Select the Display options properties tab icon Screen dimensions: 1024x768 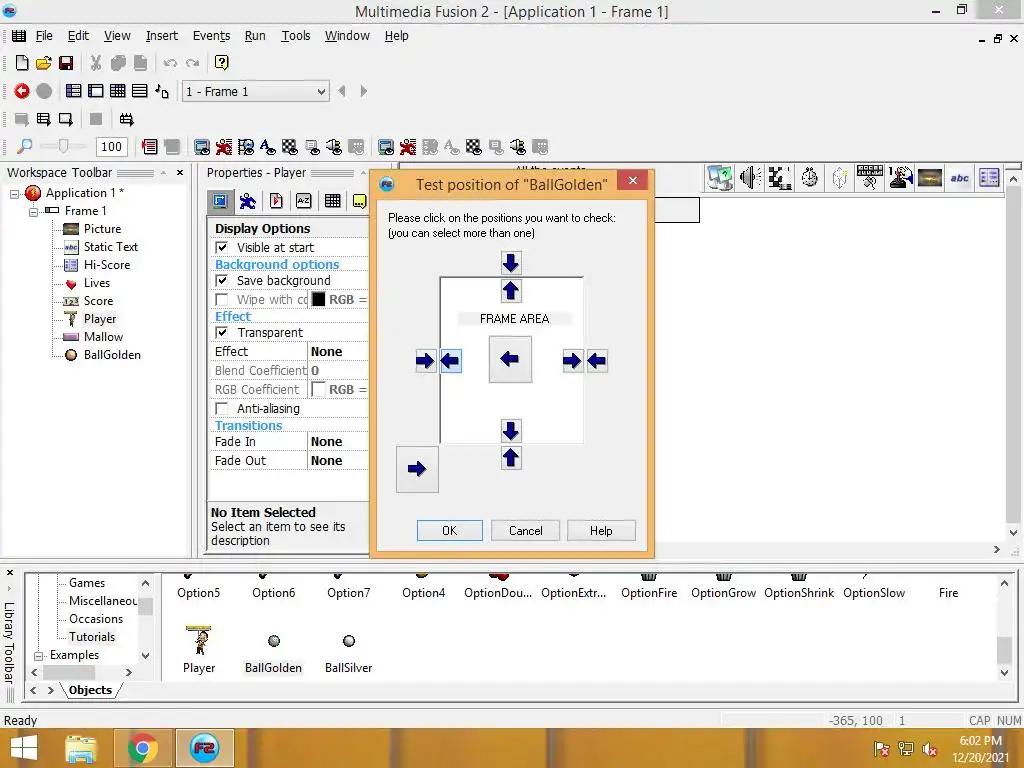[220, 201]
